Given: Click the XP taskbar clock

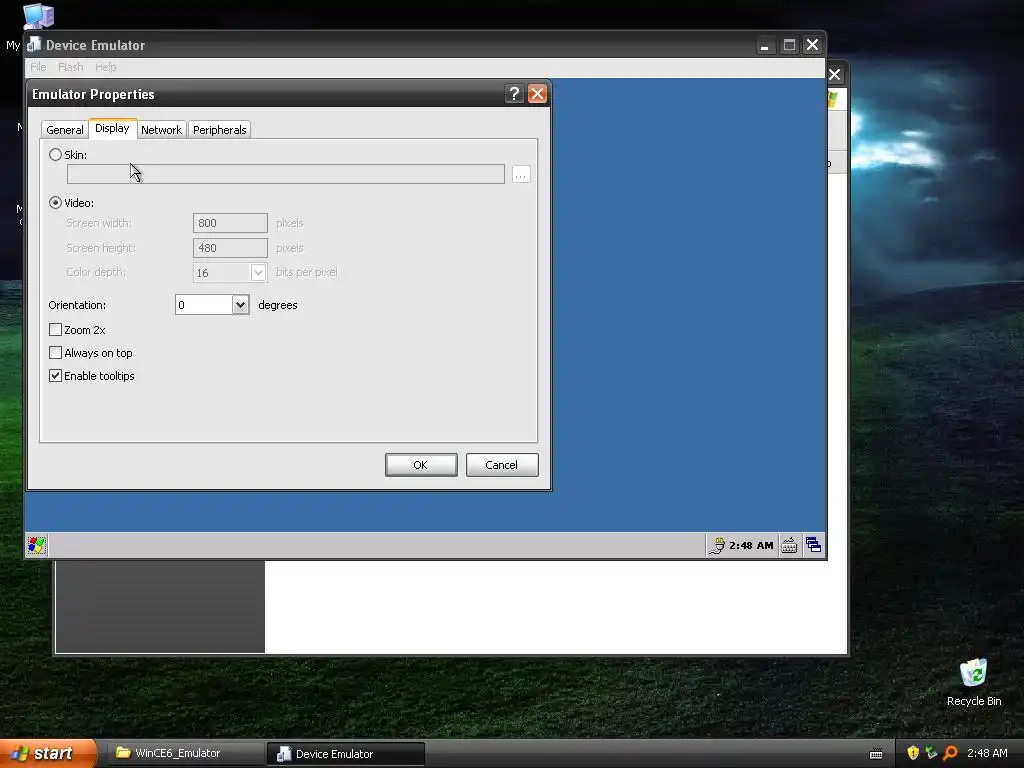Looking at the screenshot, I should pyautogui.click(x=987, y=753).
